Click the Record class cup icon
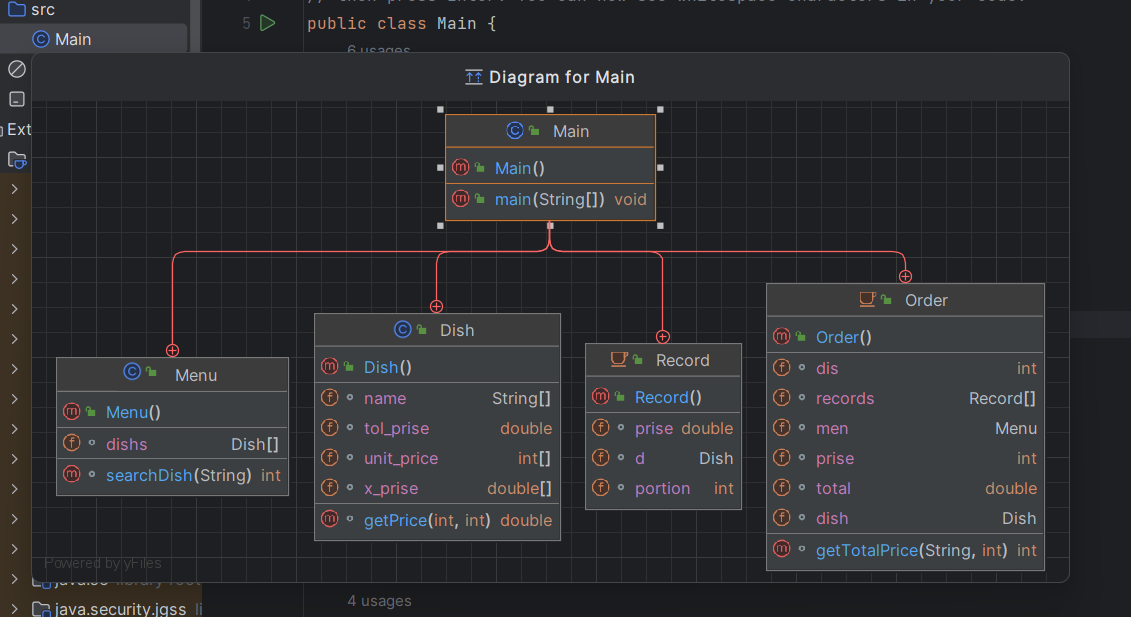1131x617 pixels. [620, 360]
